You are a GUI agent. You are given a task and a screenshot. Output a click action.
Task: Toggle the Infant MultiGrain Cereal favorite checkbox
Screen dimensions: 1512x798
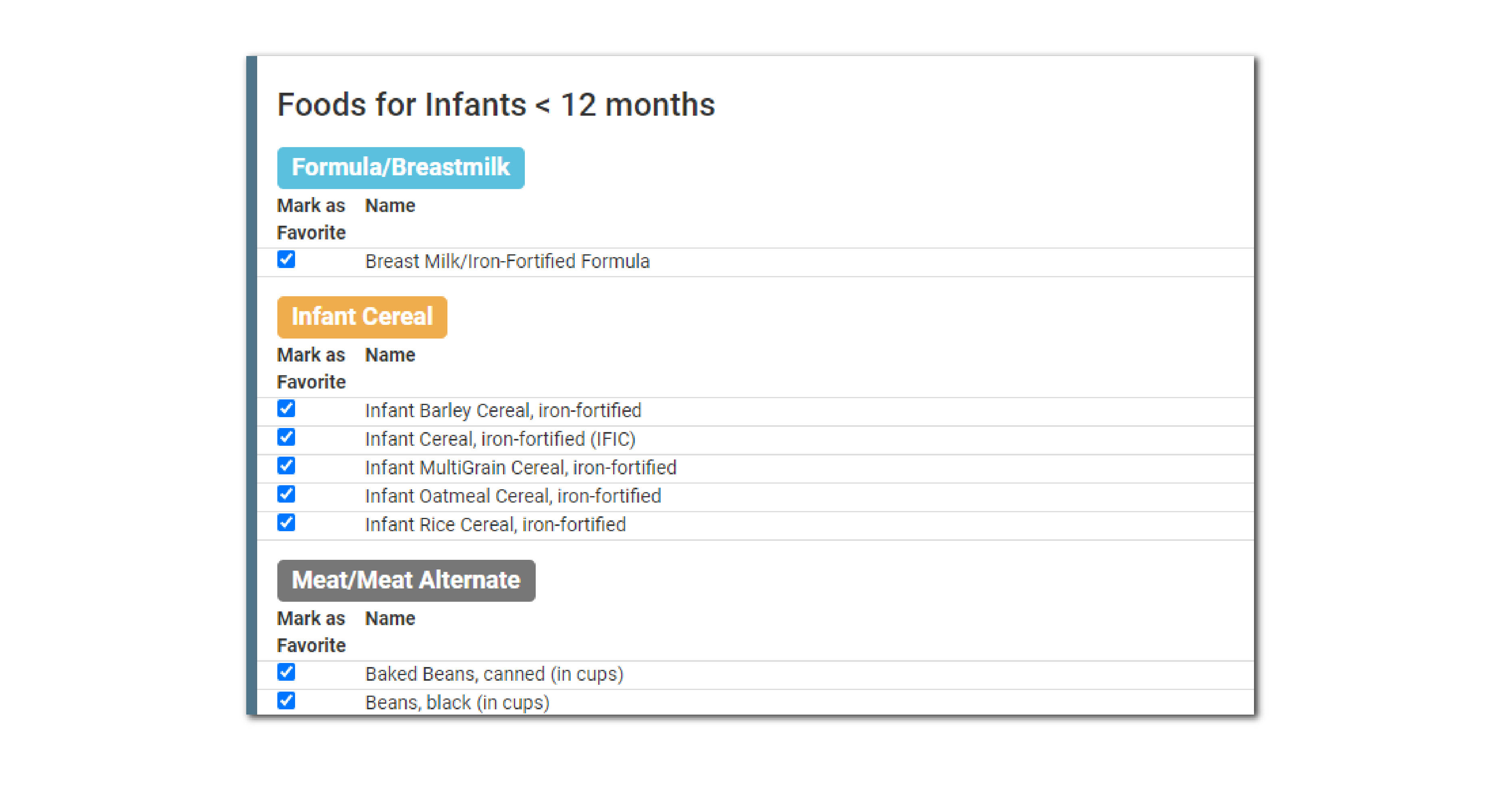click(287, 466)
